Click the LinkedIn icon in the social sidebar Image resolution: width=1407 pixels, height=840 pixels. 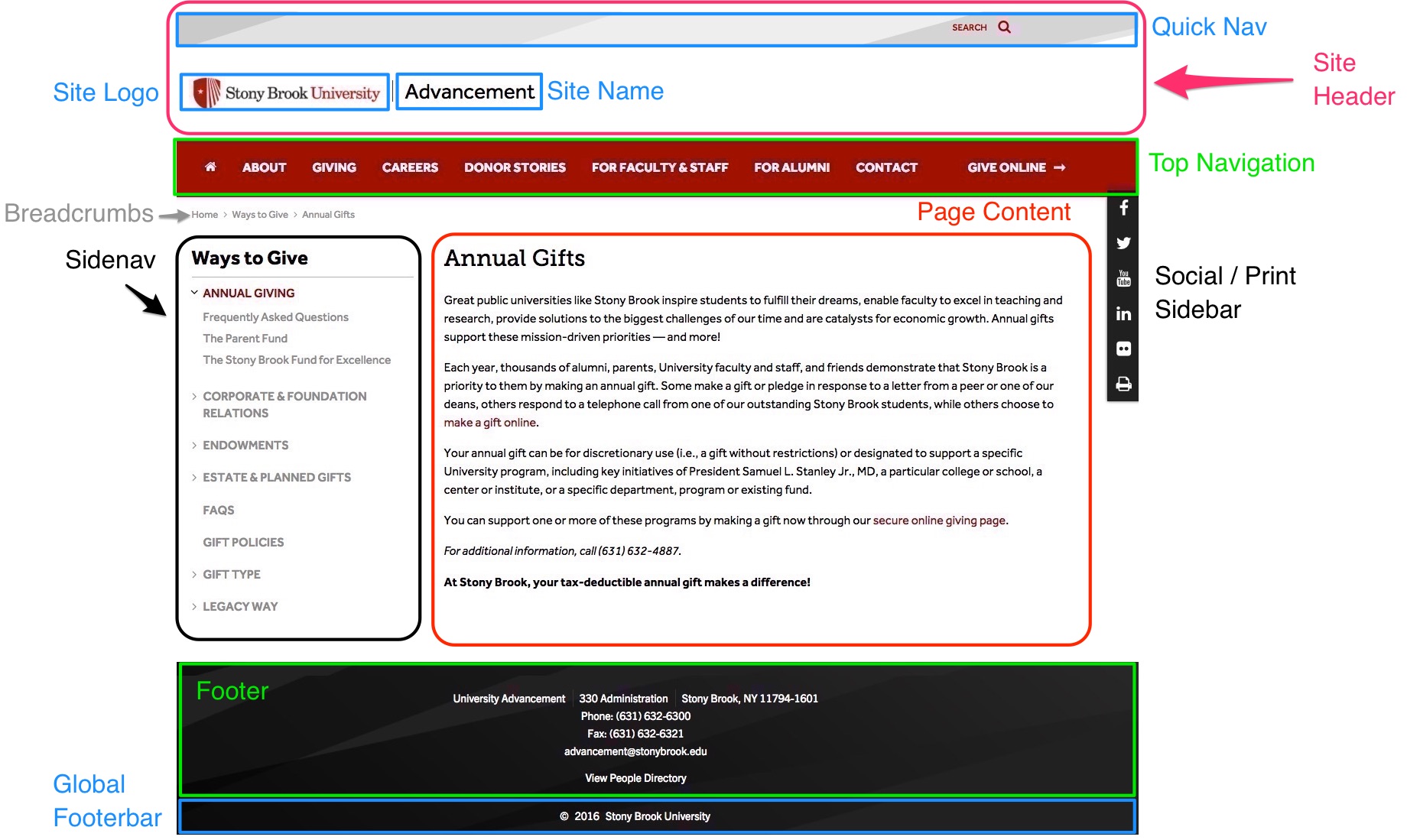tap(1123, 313)
